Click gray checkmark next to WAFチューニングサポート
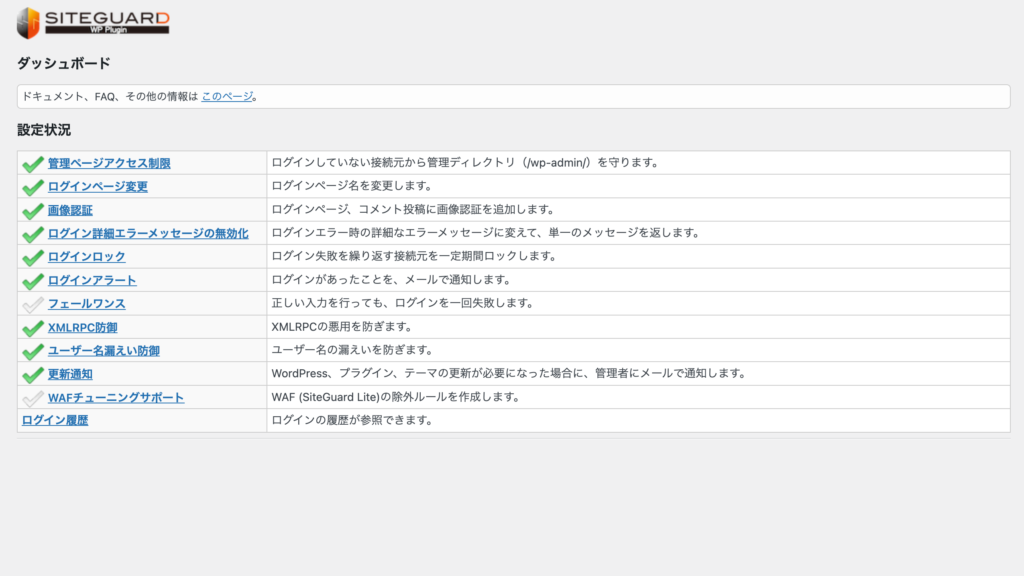Viewport: 1024px width, 576px height. pyautogui.click(x=32, y=398)
